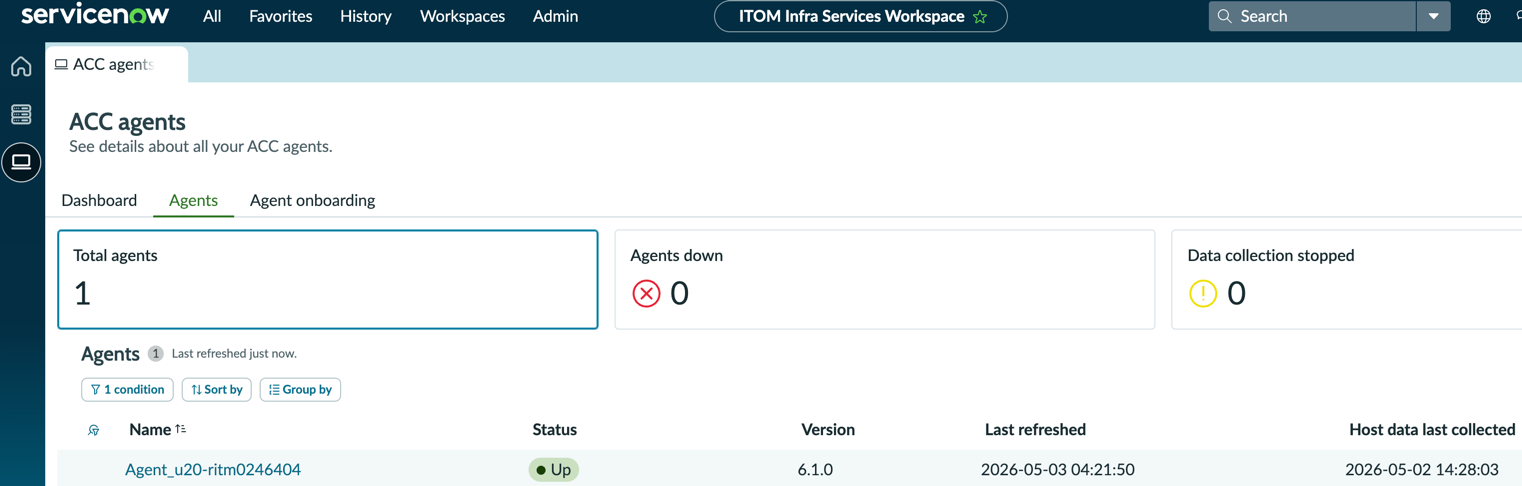
Task: Select the ACC agents laptop sidebar icon
Action: [x=21, y=162]
